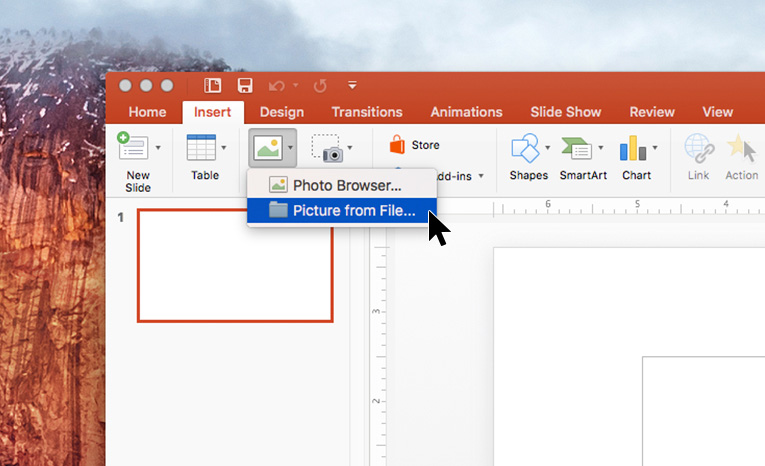Open the Shapes dropdown arrow
This screenshot has width=765, height=466.
(x=547, y=147)
